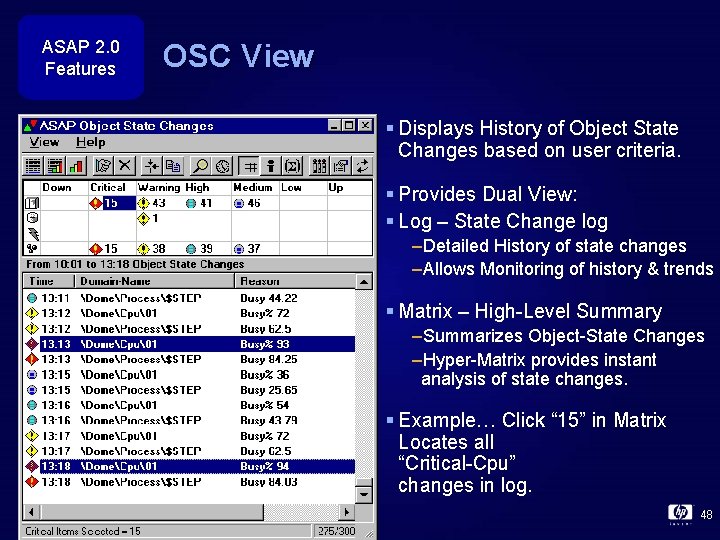The width and height of the screenshot is (720, 540).
Task: Select the 13:15 Cpu\01 Busy% 36 row
Action: coord(190,375)
